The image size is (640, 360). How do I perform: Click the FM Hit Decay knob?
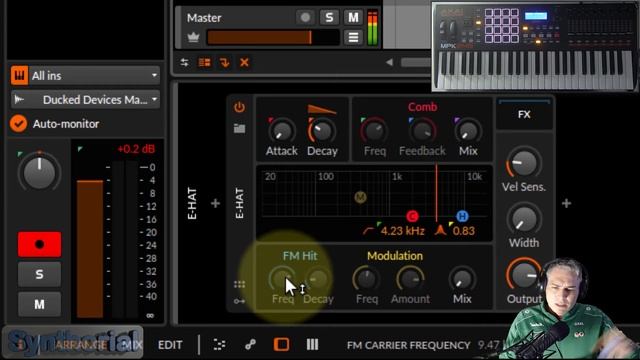pyautogui.click(x=318, y=279)
